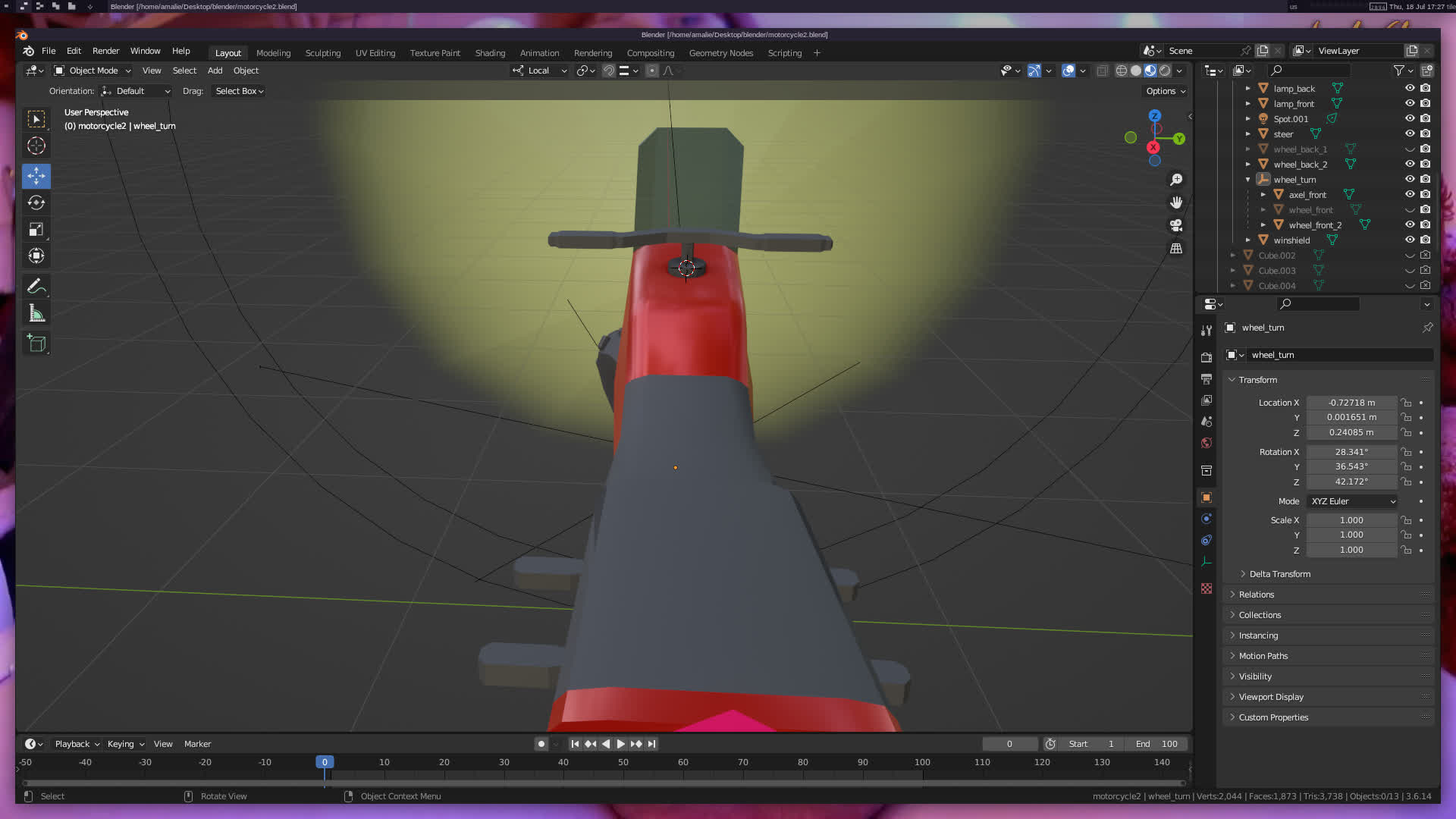Toggle visibility of the steer object
This screenshot has width=1456, height=819.
[1410, 133]
